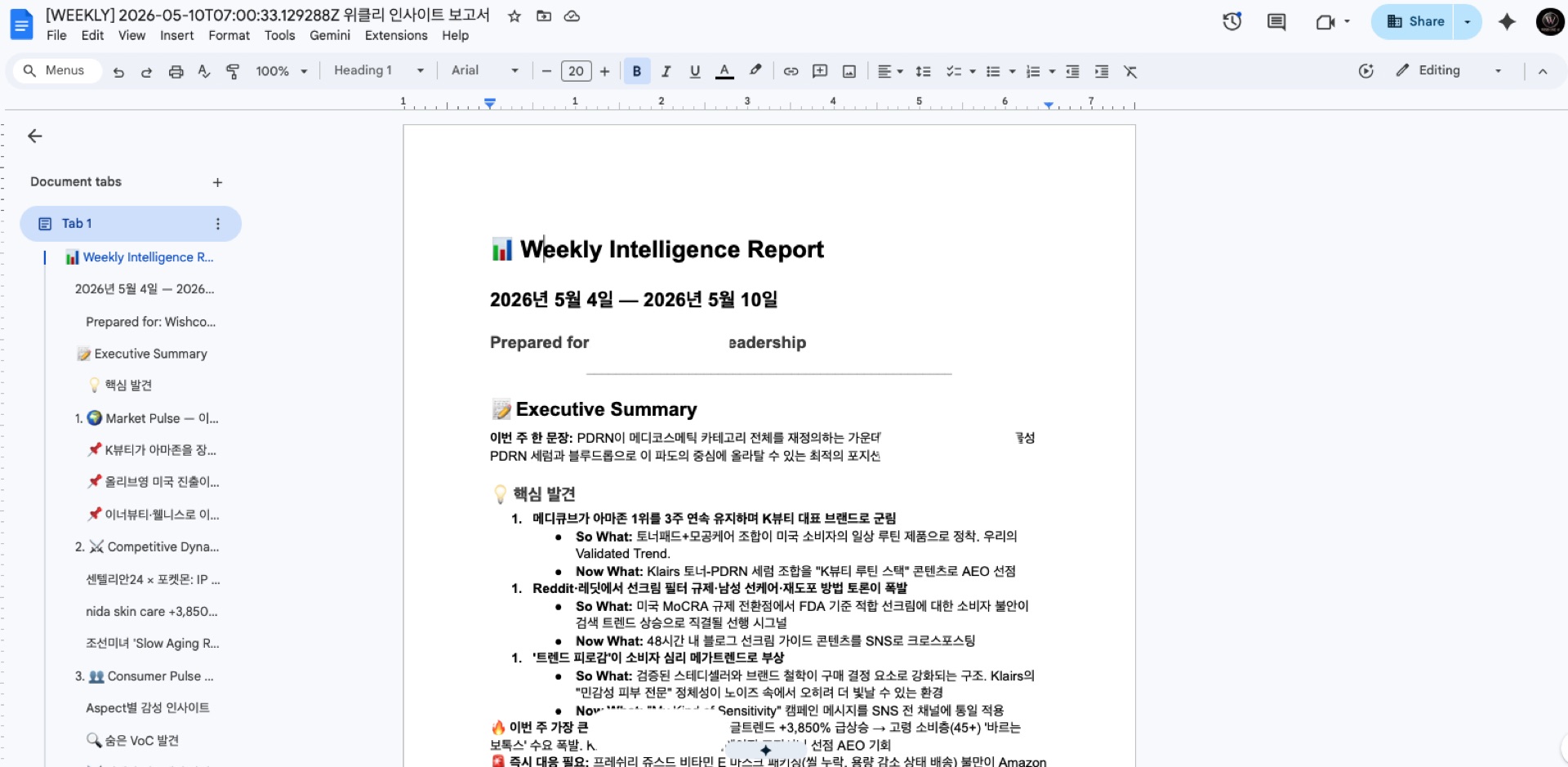Open Tab 1 options menu
Screen dimensions: 1568x767
pyautogui.click(x=217, y=224)
